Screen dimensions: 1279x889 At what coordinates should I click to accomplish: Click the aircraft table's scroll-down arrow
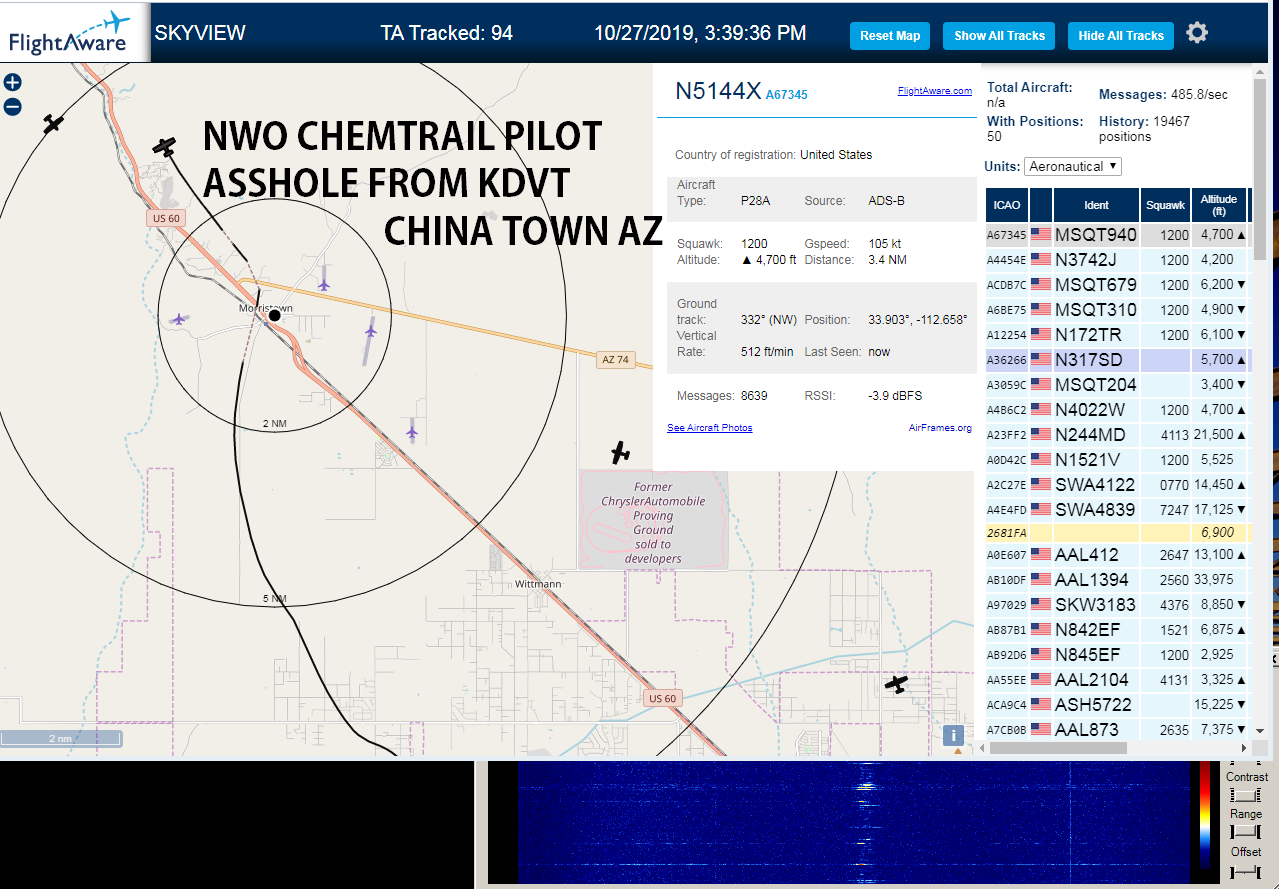(1261, 731)
